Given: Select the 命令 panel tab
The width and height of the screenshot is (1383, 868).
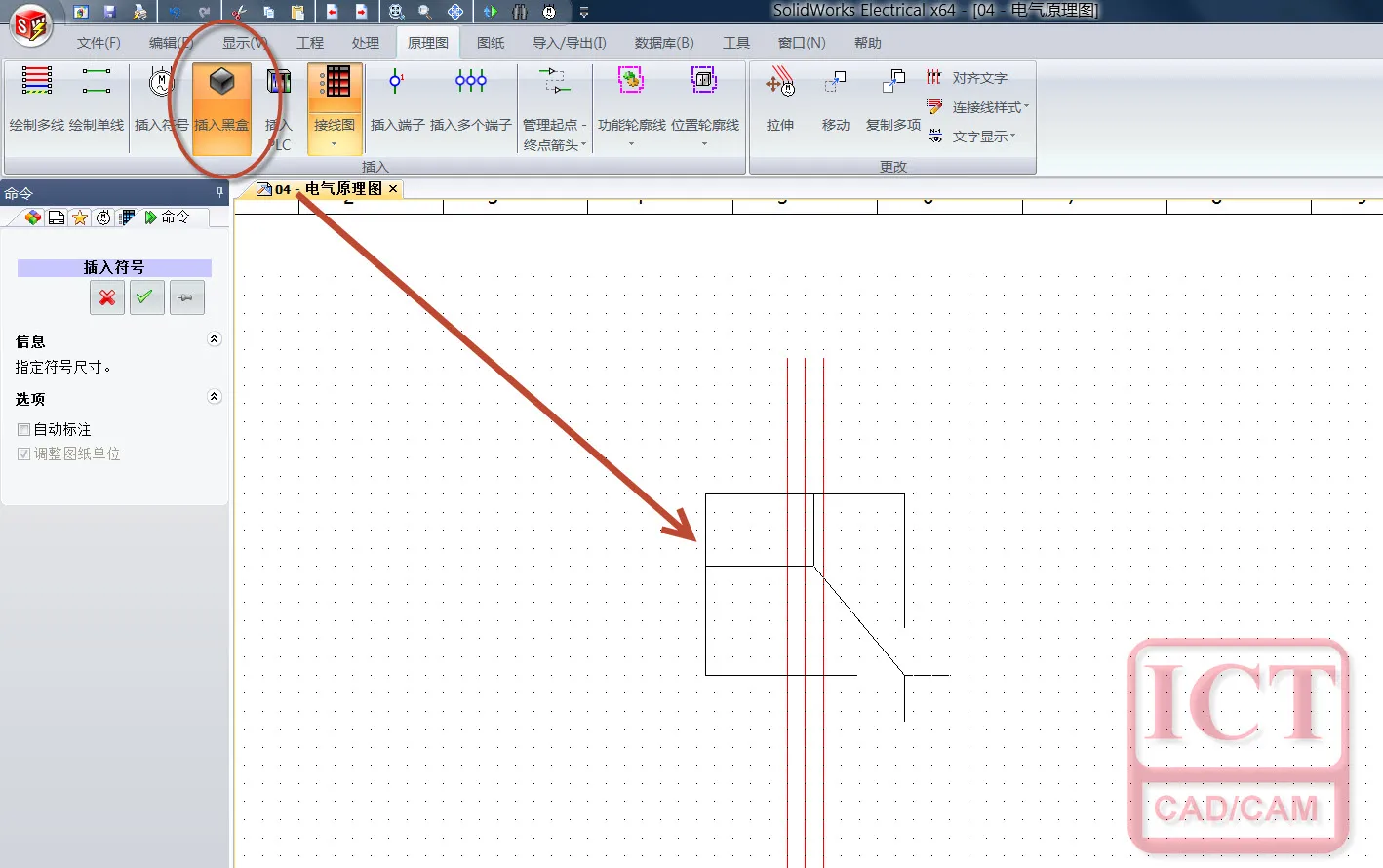Looking at the screenshot, I should coord(167,217).
